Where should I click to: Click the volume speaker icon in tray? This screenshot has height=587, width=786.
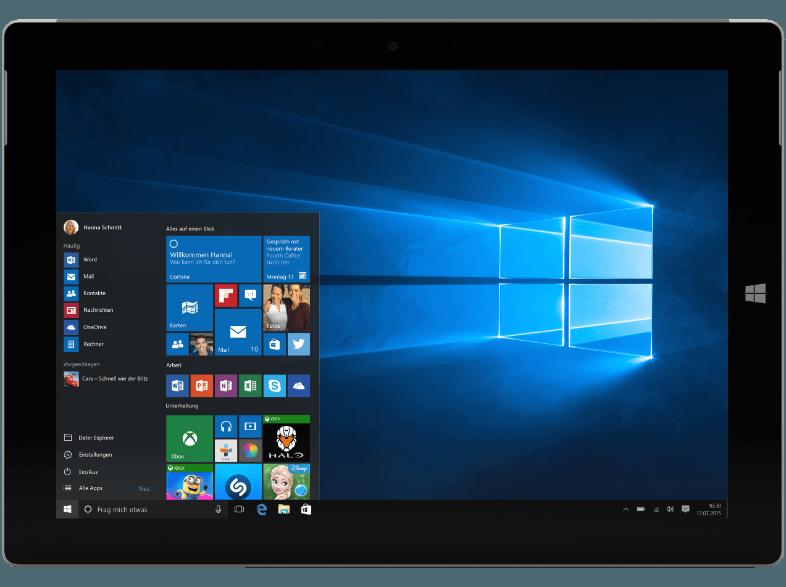pos(670,509)
